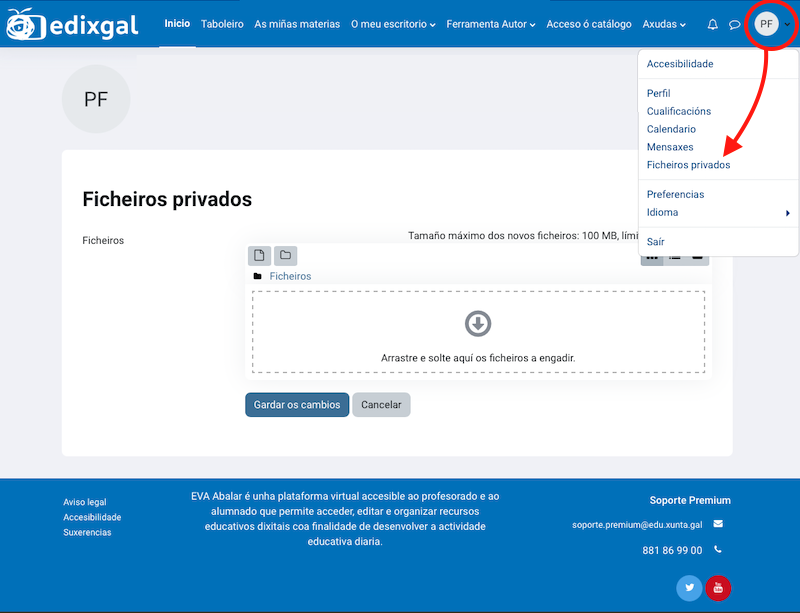This screenshot has width=800, height=613.
Task: Click the file drop area
Action: (x=478, y=332)
